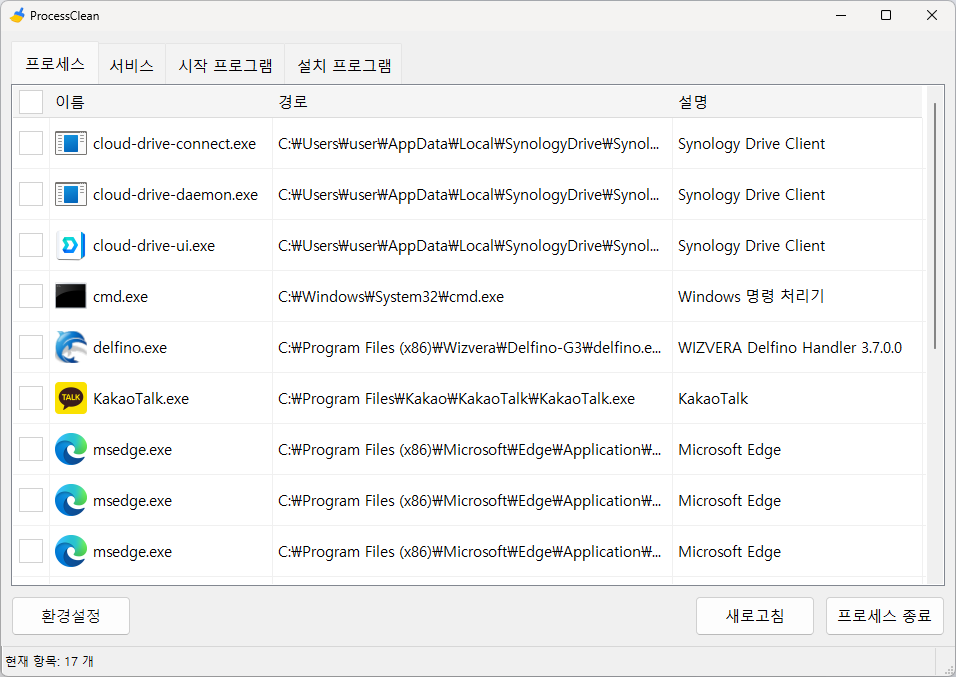Open 환경설정 settings button
This screenshot has height=677, width=956.
(x=71, y=616)
